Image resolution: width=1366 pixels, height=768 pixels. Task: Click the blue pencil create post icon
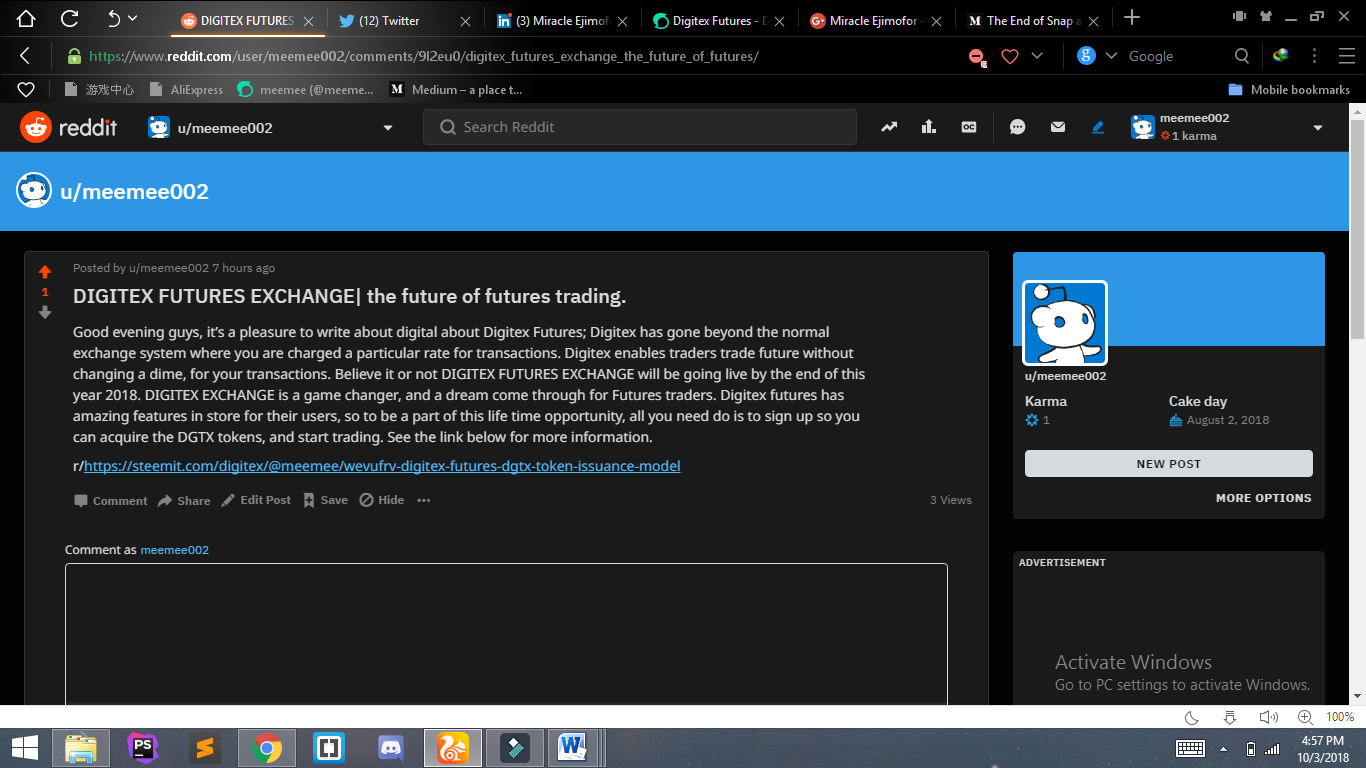pos(1098,127)
